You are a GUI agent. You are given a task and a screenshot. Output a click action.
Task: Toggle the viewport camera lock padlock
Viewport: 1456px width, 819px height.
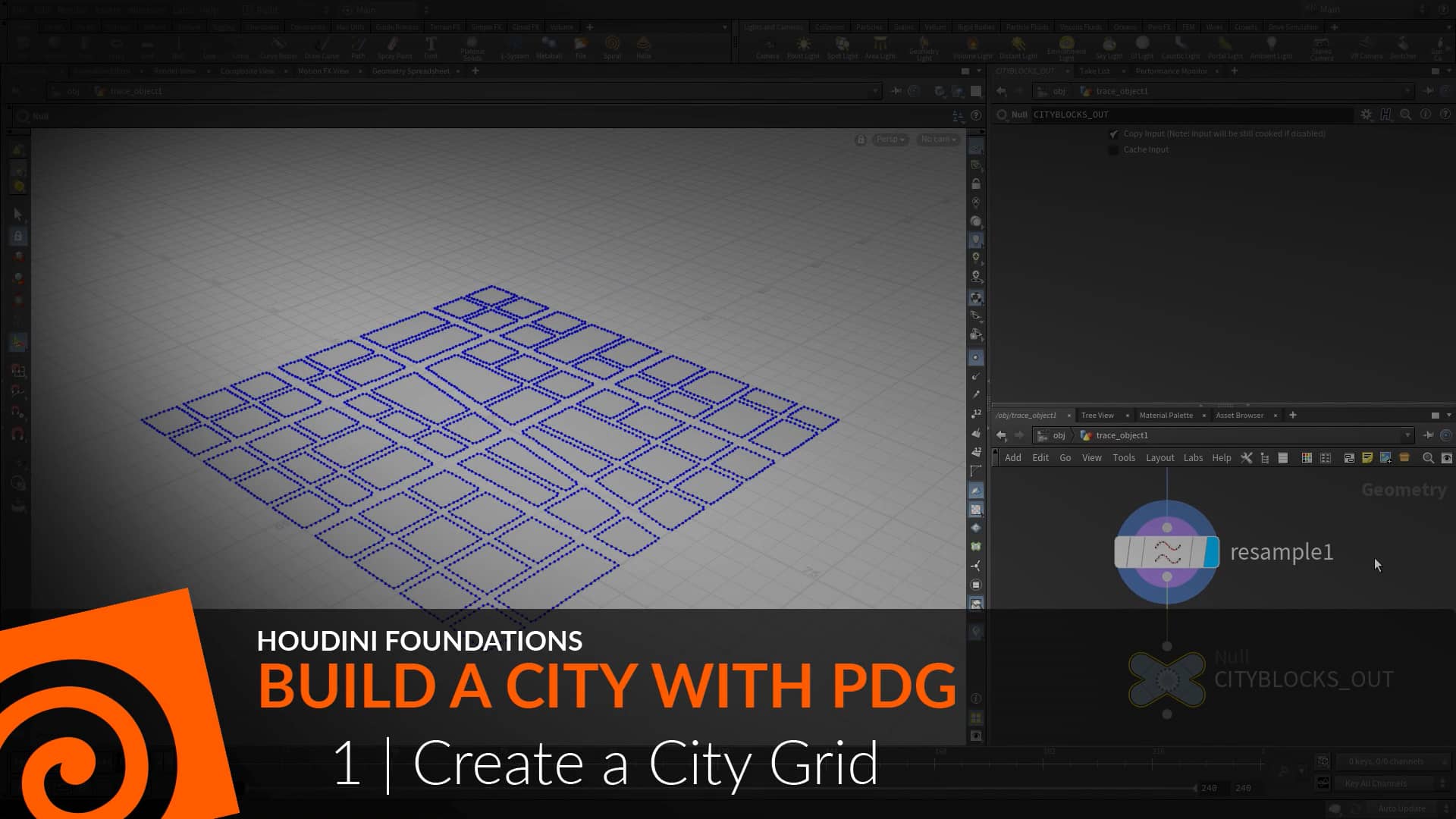tap(861, 140)
